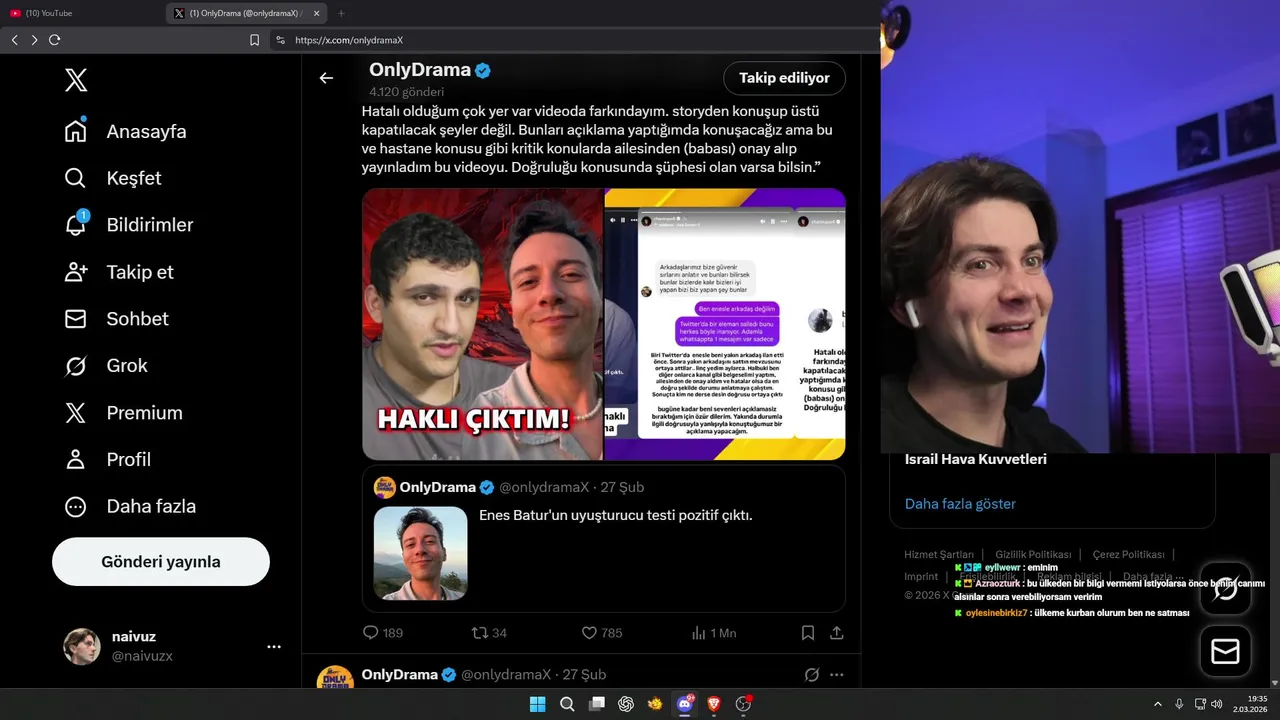Image resolution: width=1280 pixels, height=720 pixels.
Task: Click Daha fazla göster link
Action: pyautogui.click(x=960, y=504)
